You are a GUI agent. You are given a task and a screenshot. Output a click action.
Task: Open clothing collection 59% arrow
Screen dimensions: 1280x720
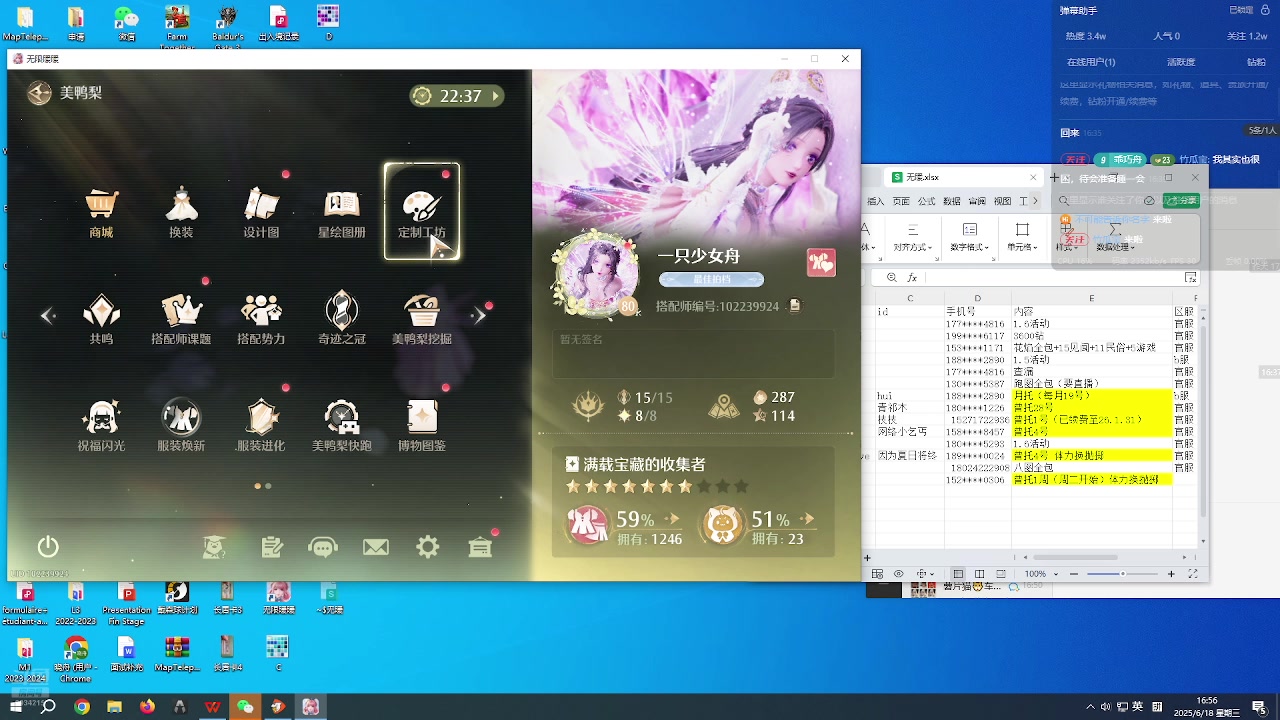(672, 520)
